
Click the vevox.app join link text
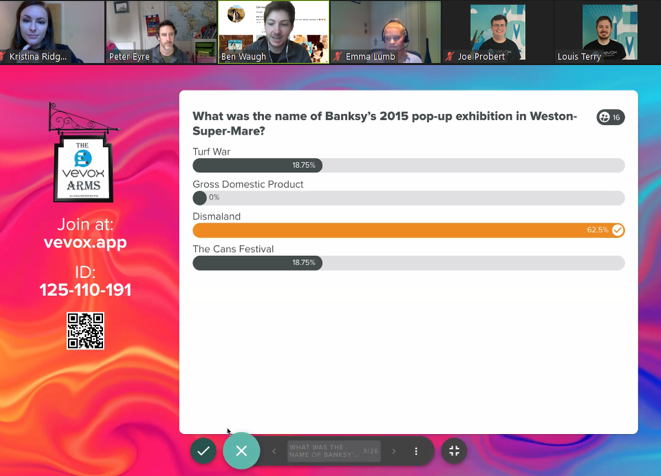click(x=85, y=242)
